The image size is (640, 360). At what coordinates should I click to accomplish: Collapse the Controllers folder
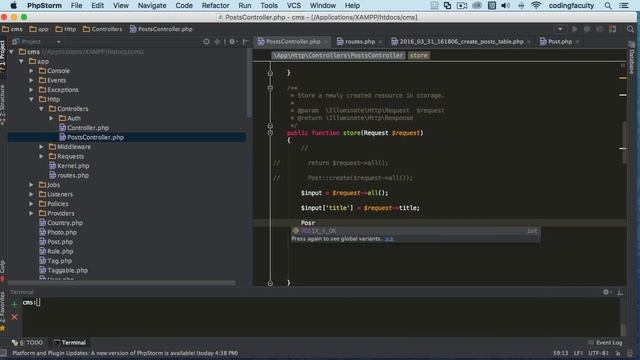click(41, 109)
